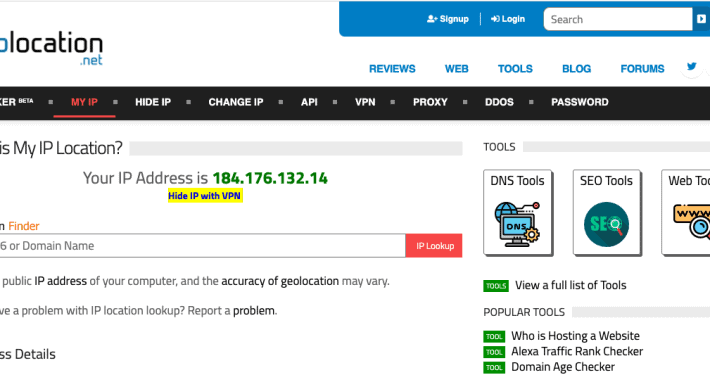Screen dimensions: 710x375
Task: Click the POPULAR TOOLS heading
Action: coord(524,312)
